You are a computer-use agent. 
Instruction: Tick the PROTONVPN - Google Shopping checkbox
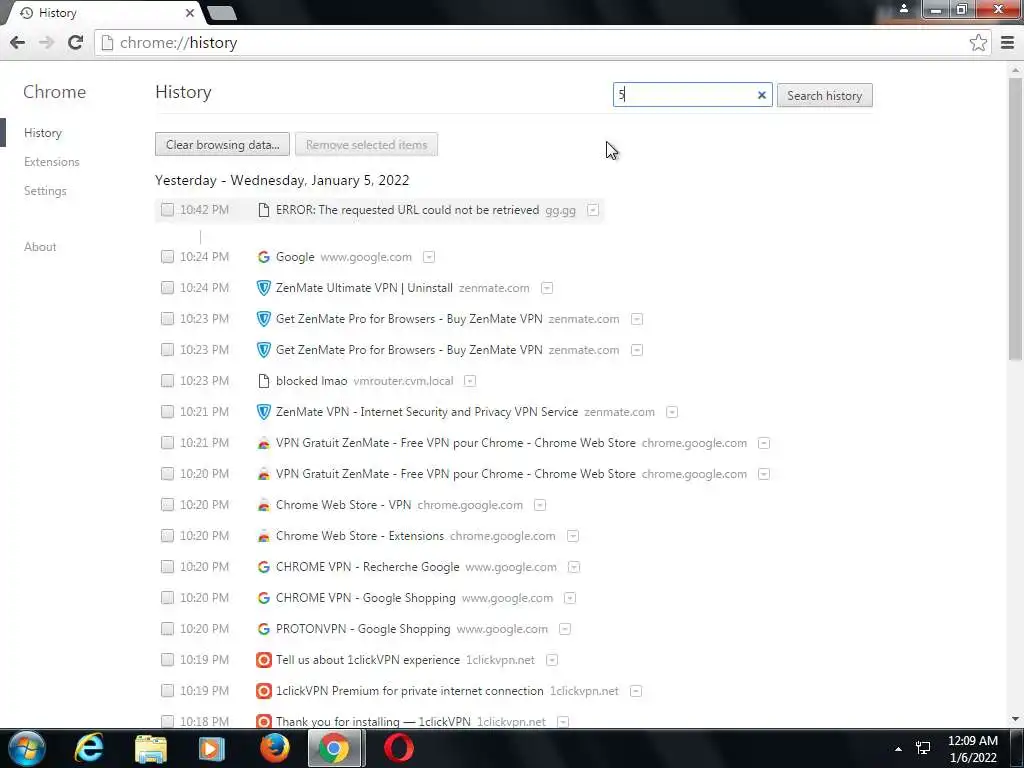[x=167, y=629]
